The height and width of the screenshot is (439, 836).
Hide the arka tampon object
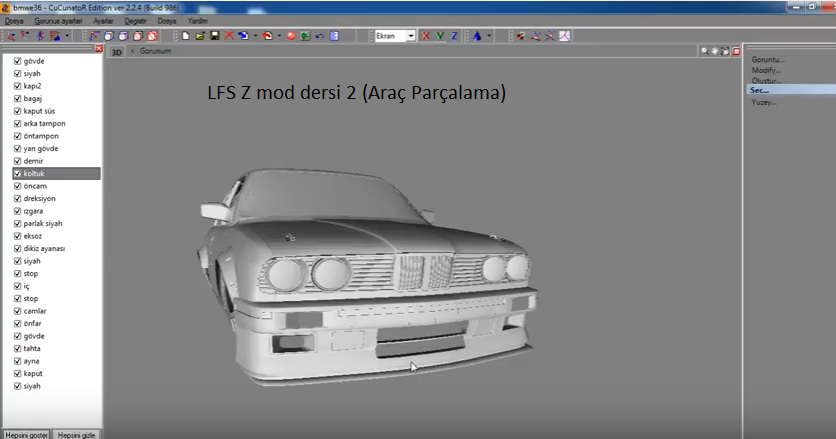point(18,123)
